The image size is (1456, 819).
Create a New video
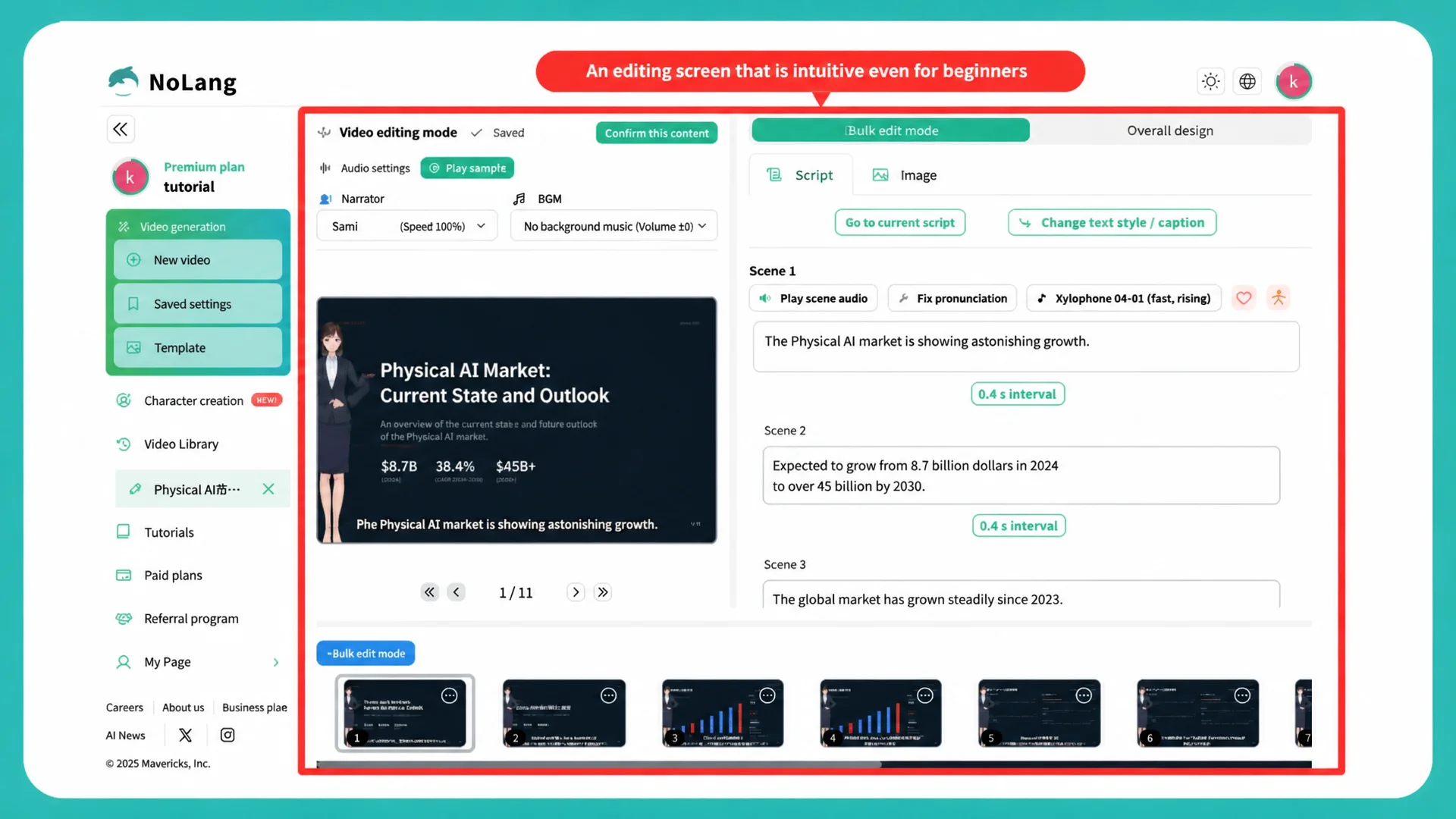pos(198,260)
